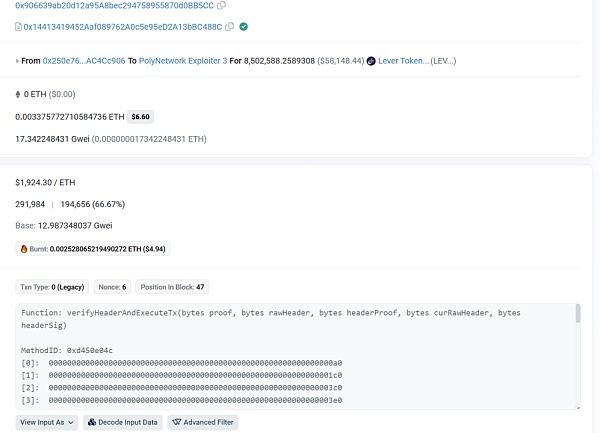Click the $1,924.30 / ETH price

(45, 182)
